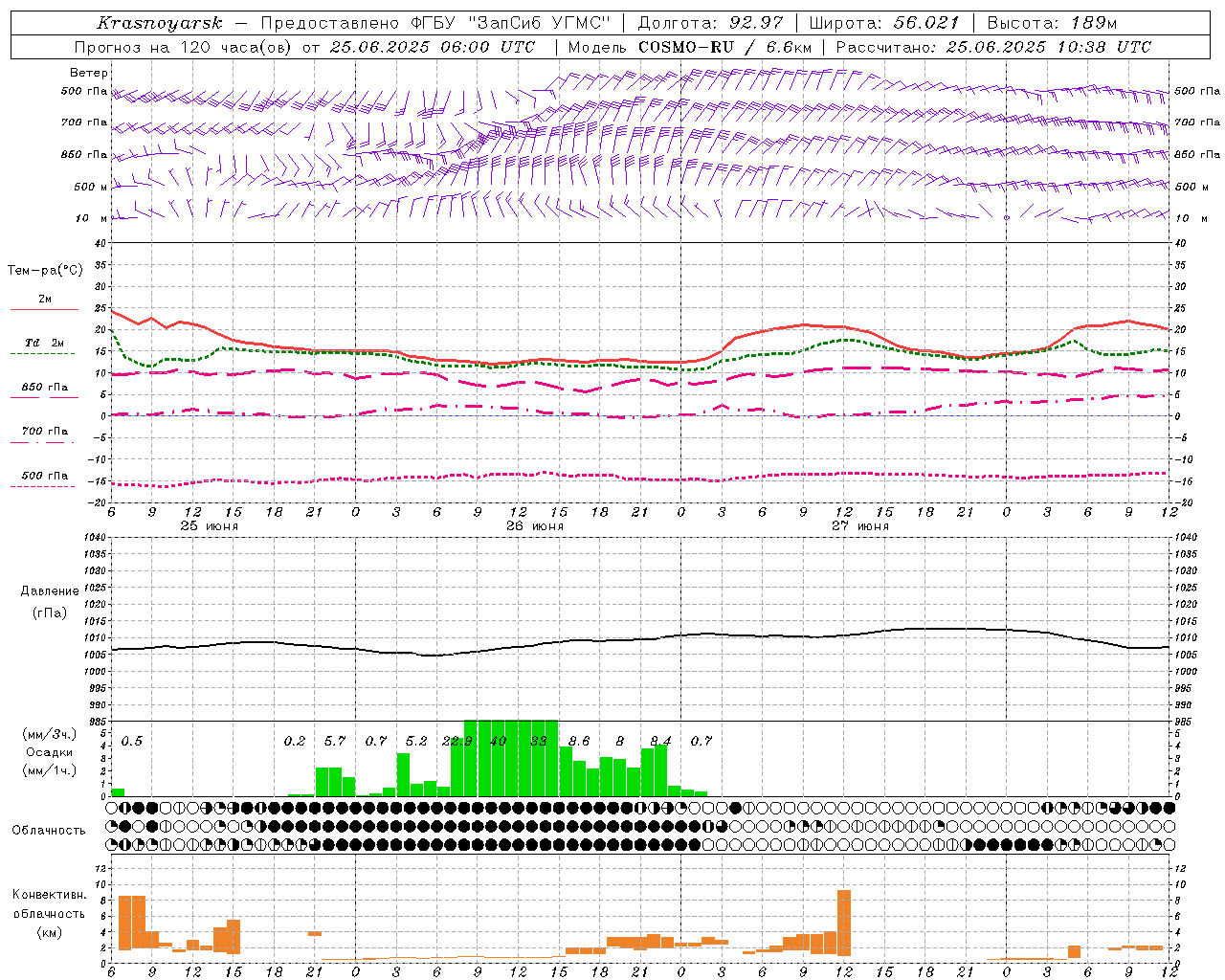Click the "8.6" precipitation total value

pyautogui.click(x=579, y=742)
